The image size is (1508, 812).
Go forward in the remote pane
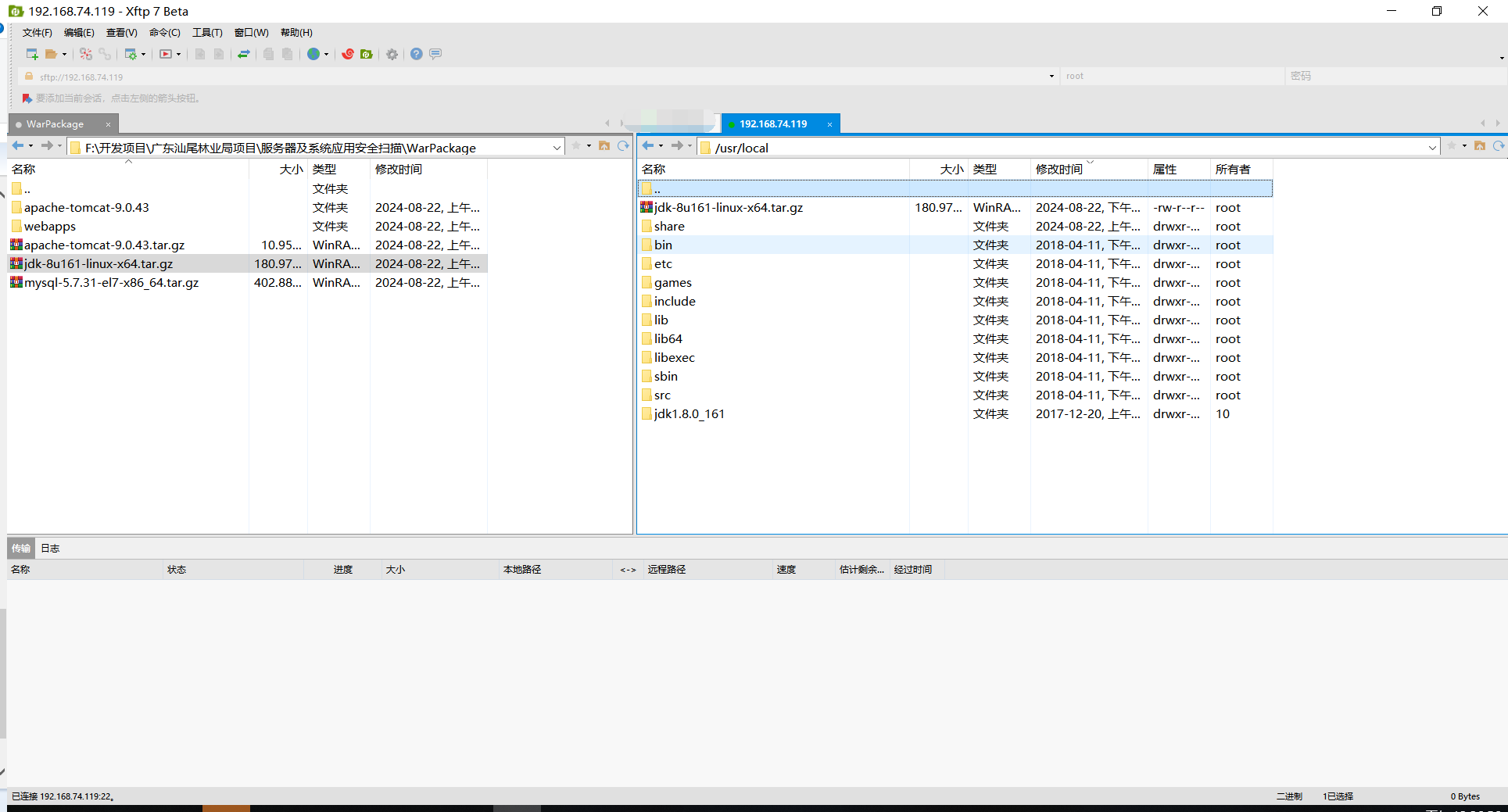coord(677,146)
